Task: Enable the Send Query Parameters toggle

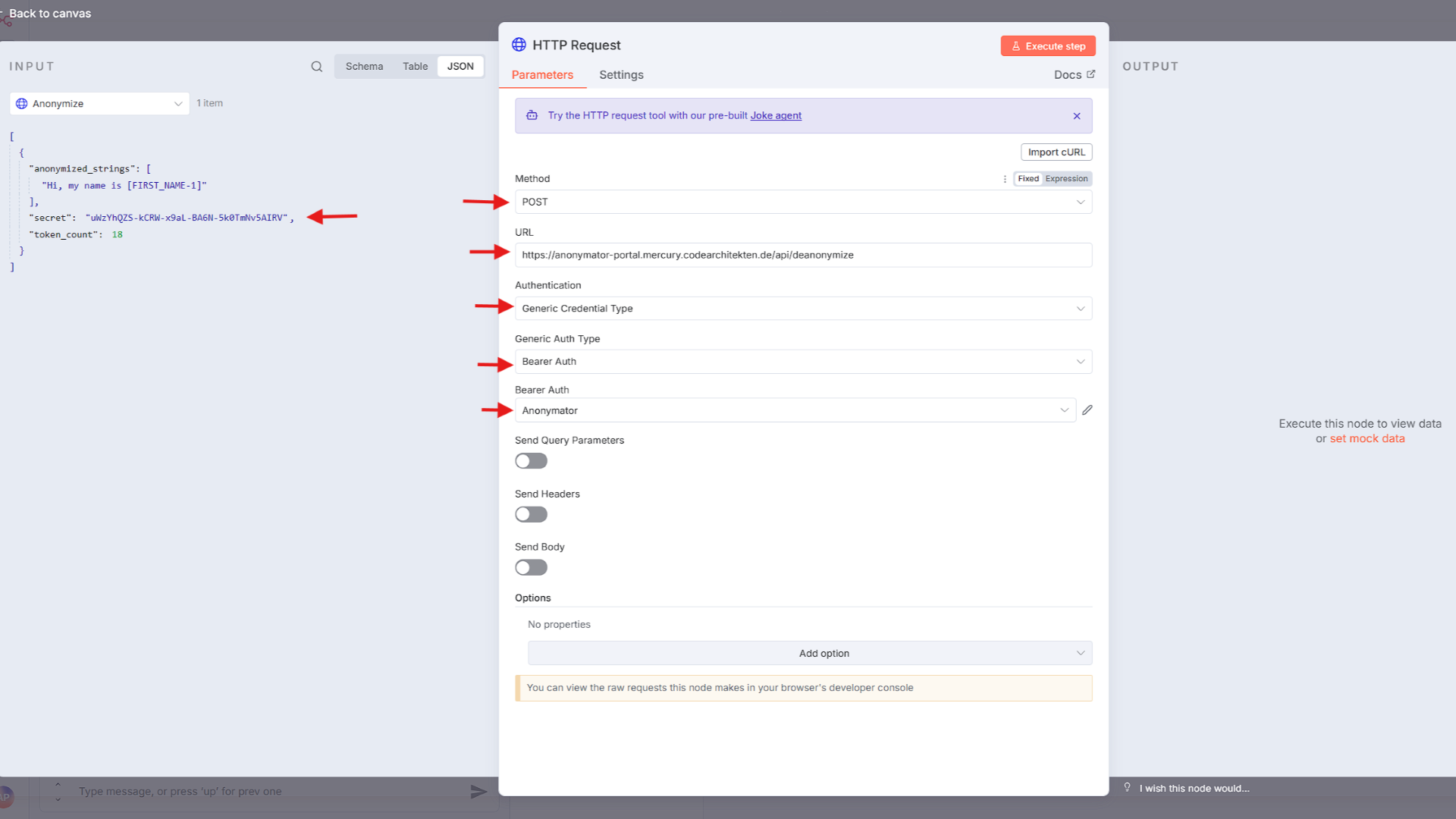Action: click(531, 460)
